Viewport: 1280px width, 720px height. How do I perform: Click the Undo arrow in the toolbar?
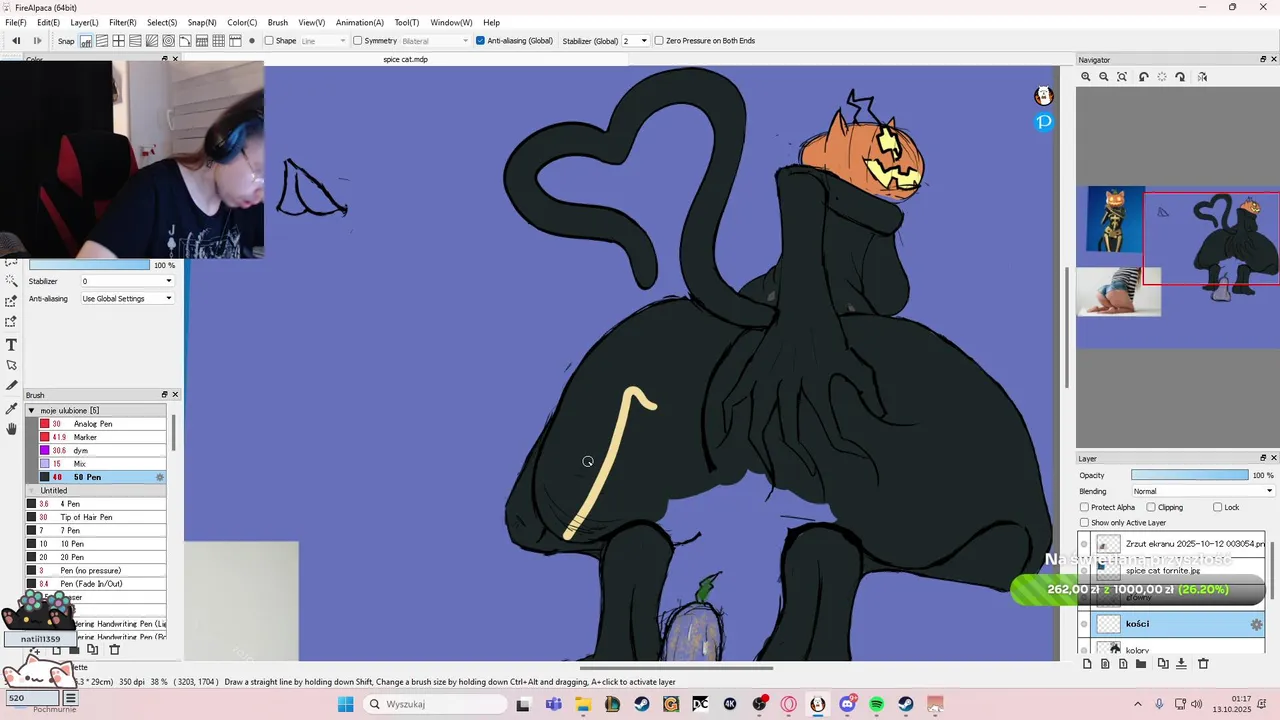[16, 41]
